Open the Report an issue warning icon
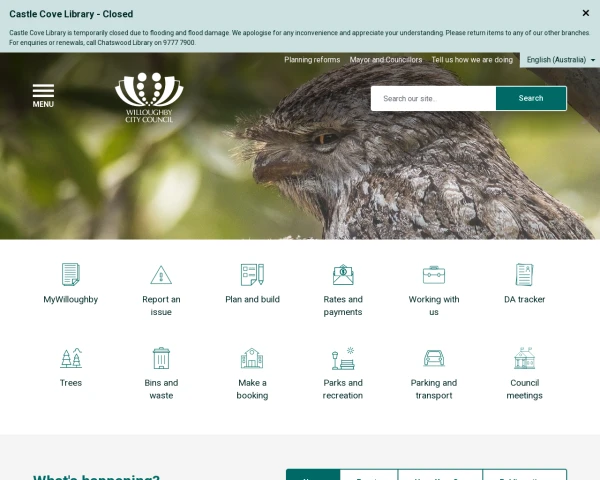 coord(161,275)
